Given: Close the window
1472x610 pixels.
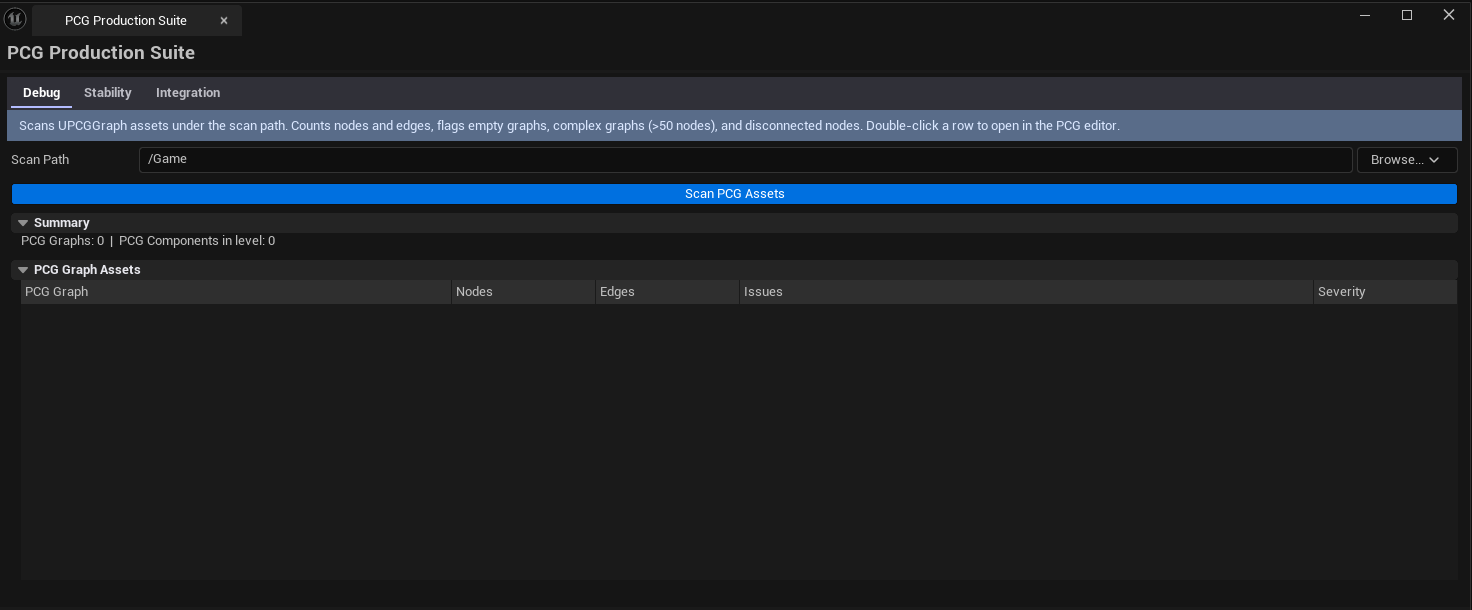Looking at the screenshot, I should pyautogui.click(x=1449, y=15).
